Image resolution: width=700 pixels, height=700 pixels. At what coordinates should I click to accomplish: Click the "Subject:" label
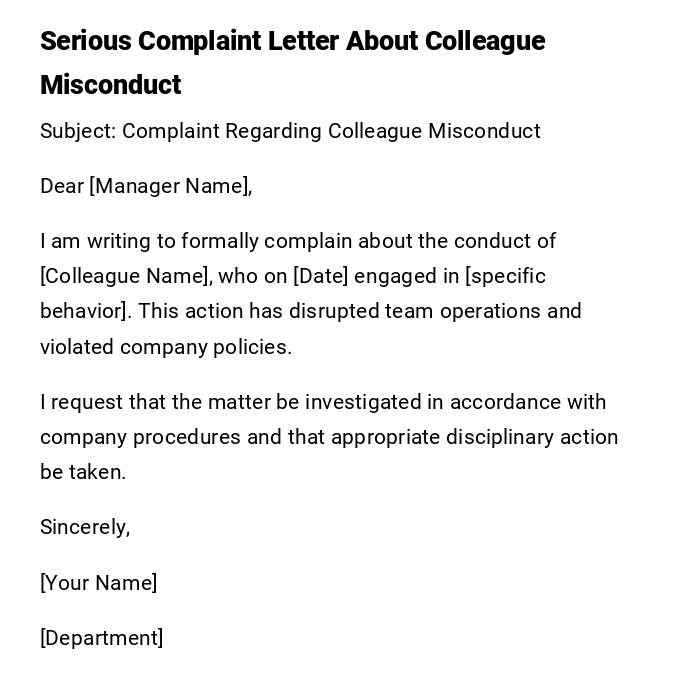77,131
